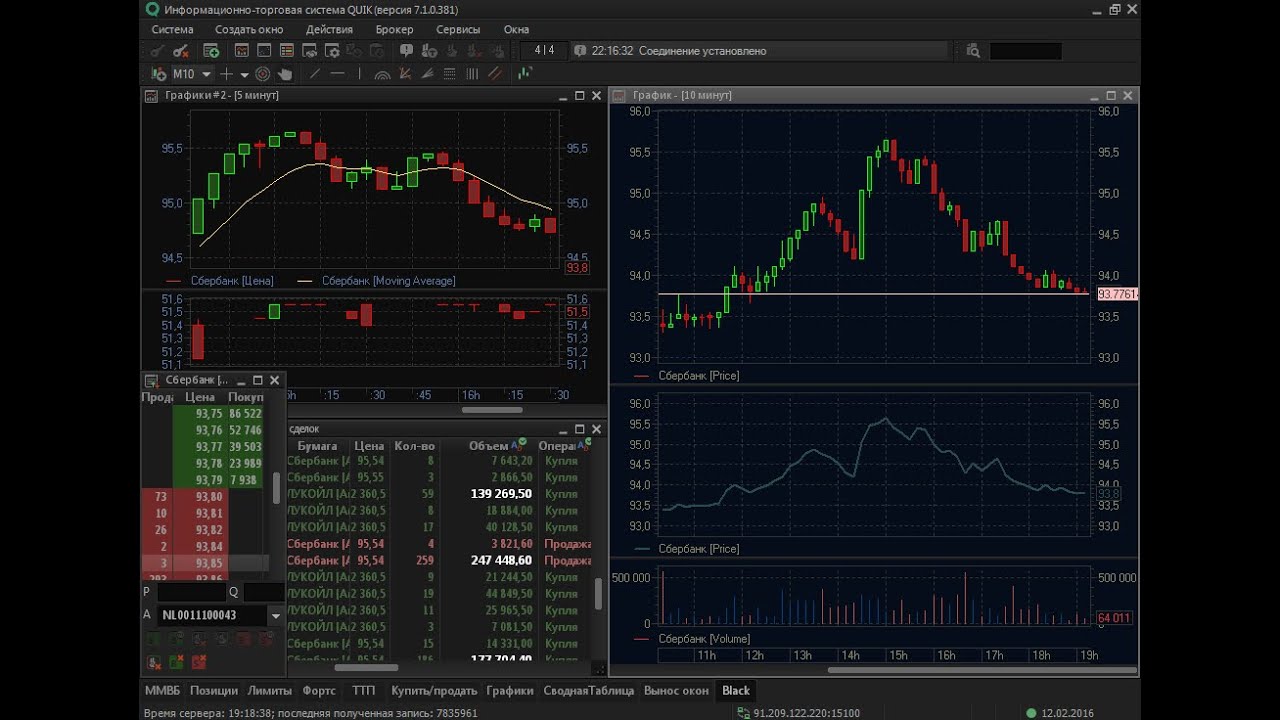
Task: Open the quotes table icon with red rows
Action: [x=287, y=51]
